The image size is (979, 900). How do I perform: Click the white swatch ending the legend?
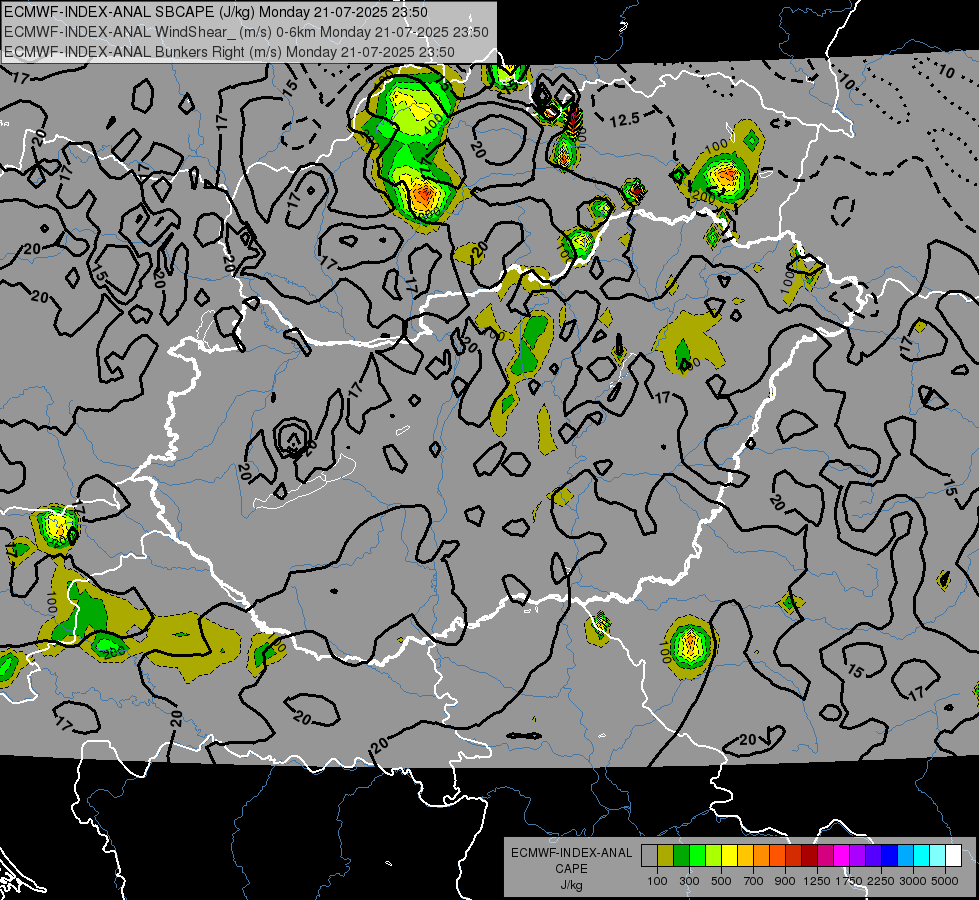click(x=954, y=855)
